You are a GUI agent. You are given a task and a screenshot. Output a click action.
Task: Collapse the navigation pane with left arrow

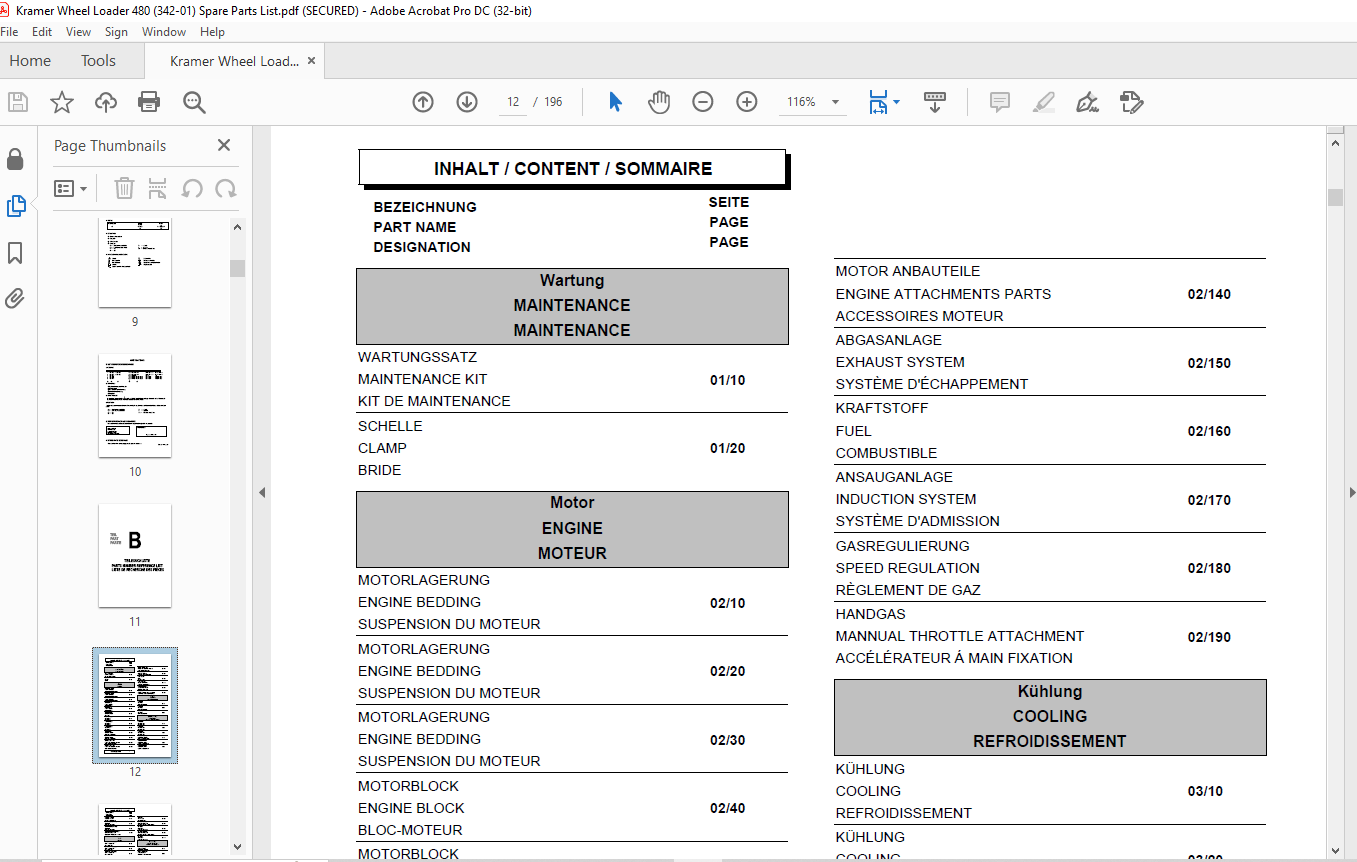[262, 492]
